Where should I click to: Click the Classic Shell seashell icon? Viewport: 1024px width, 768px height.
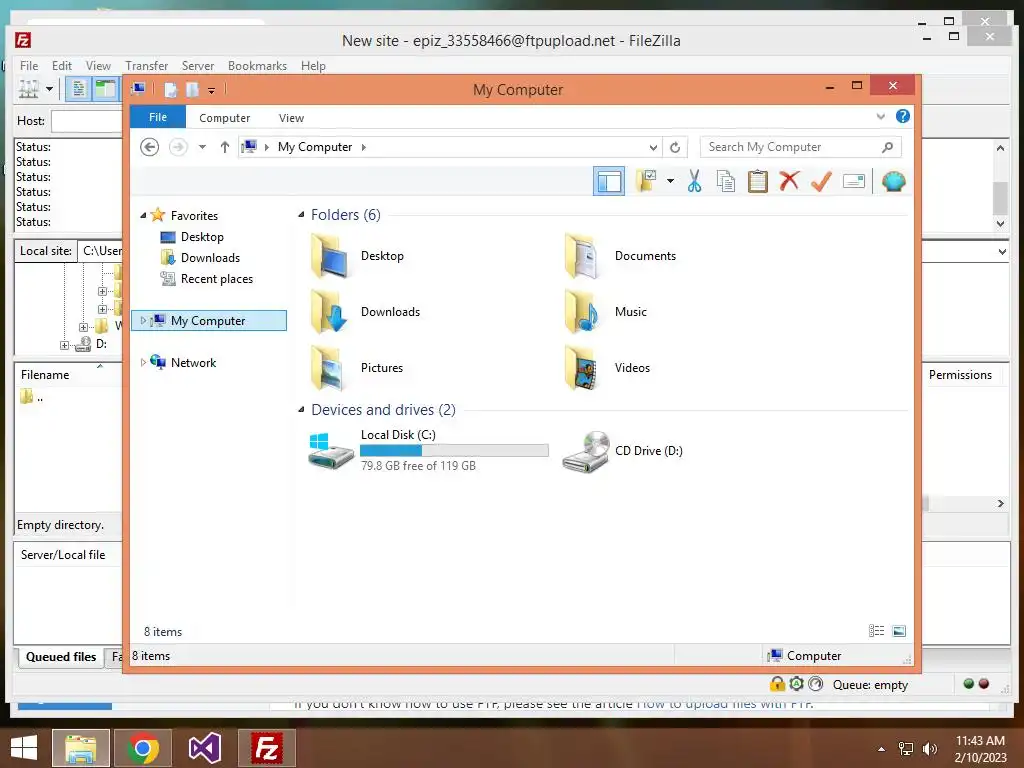(893, 181)
